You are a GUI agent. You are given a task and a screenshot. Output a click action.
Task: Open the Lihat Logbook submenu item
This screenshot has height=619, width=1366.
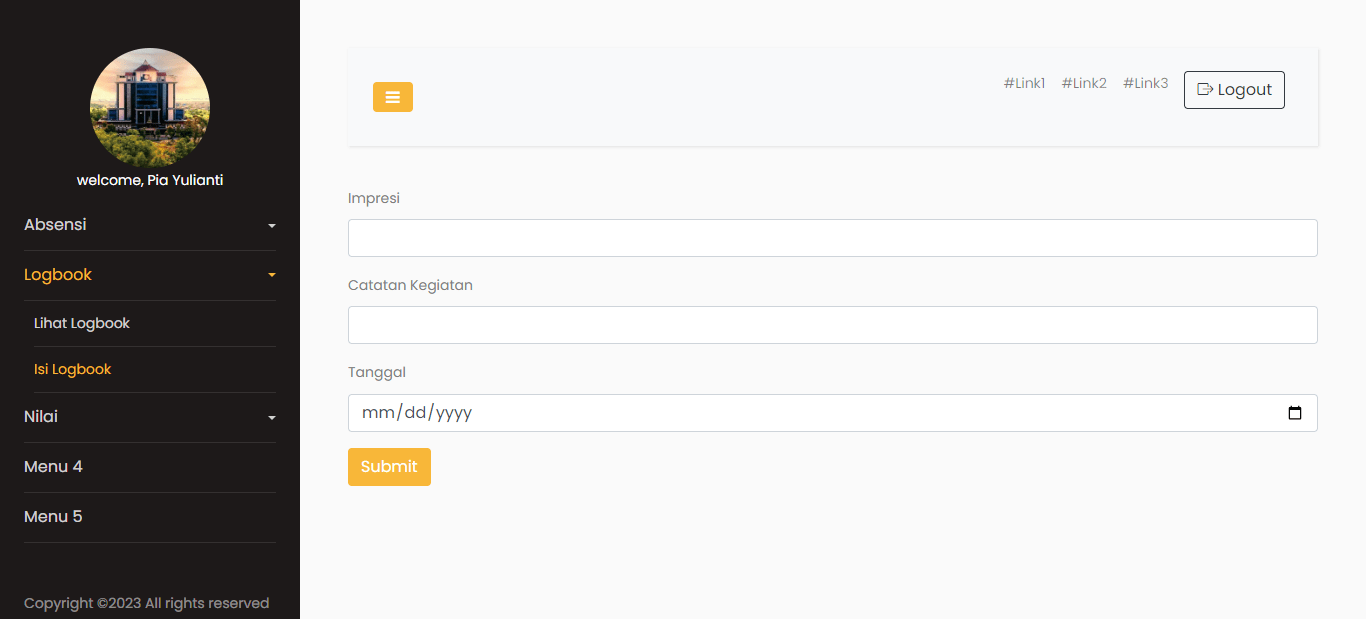(x=82, y=323)
